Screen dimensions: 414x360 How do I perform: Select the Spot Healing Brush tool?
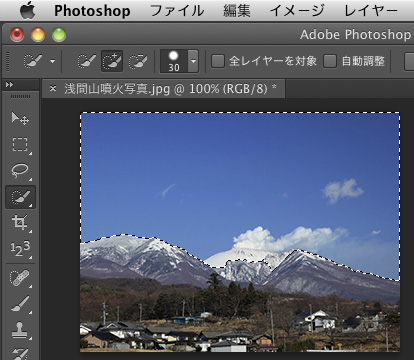(x=20, y=278)
